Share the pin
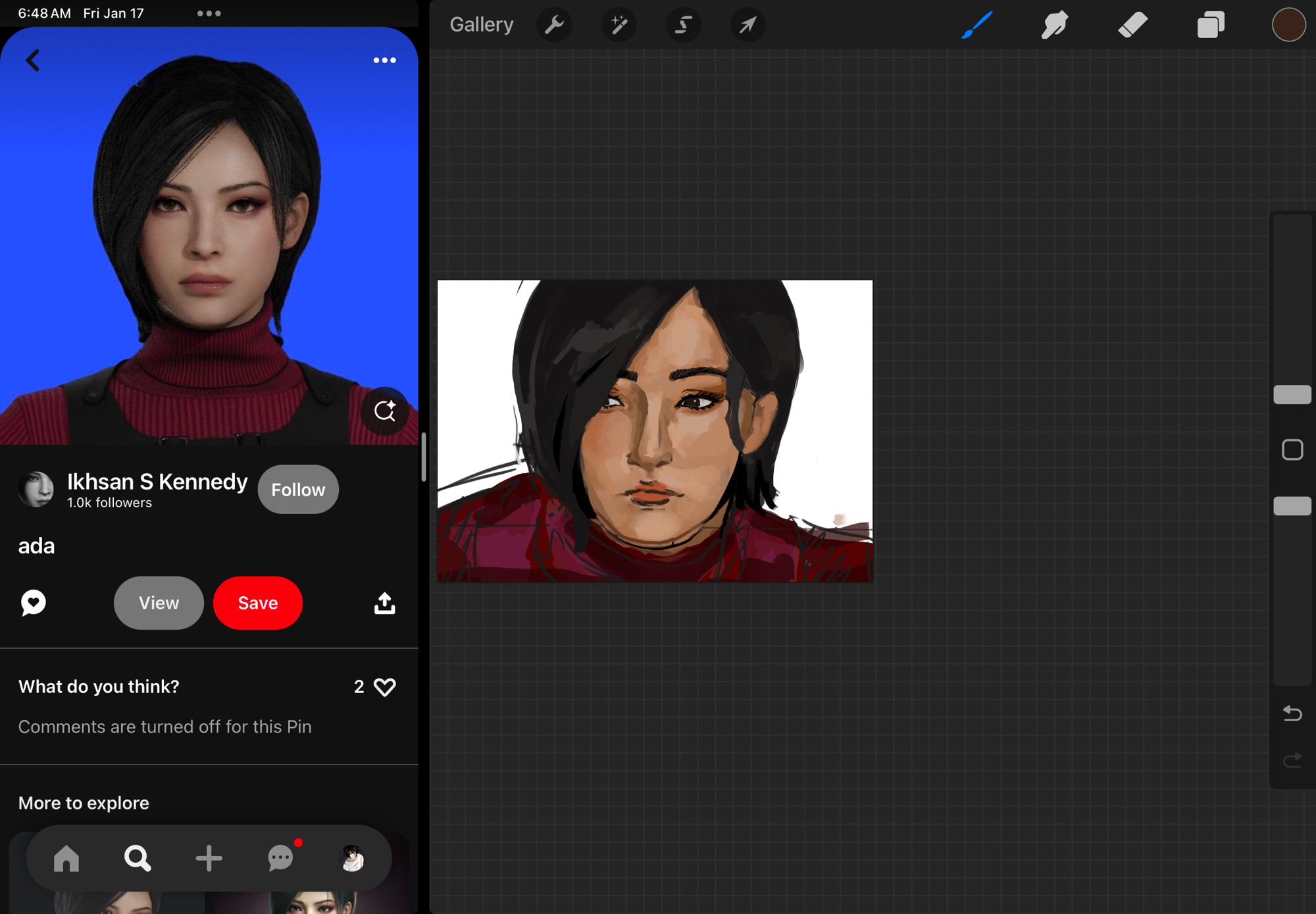The image size is (1316, 914). coord(384,603)
